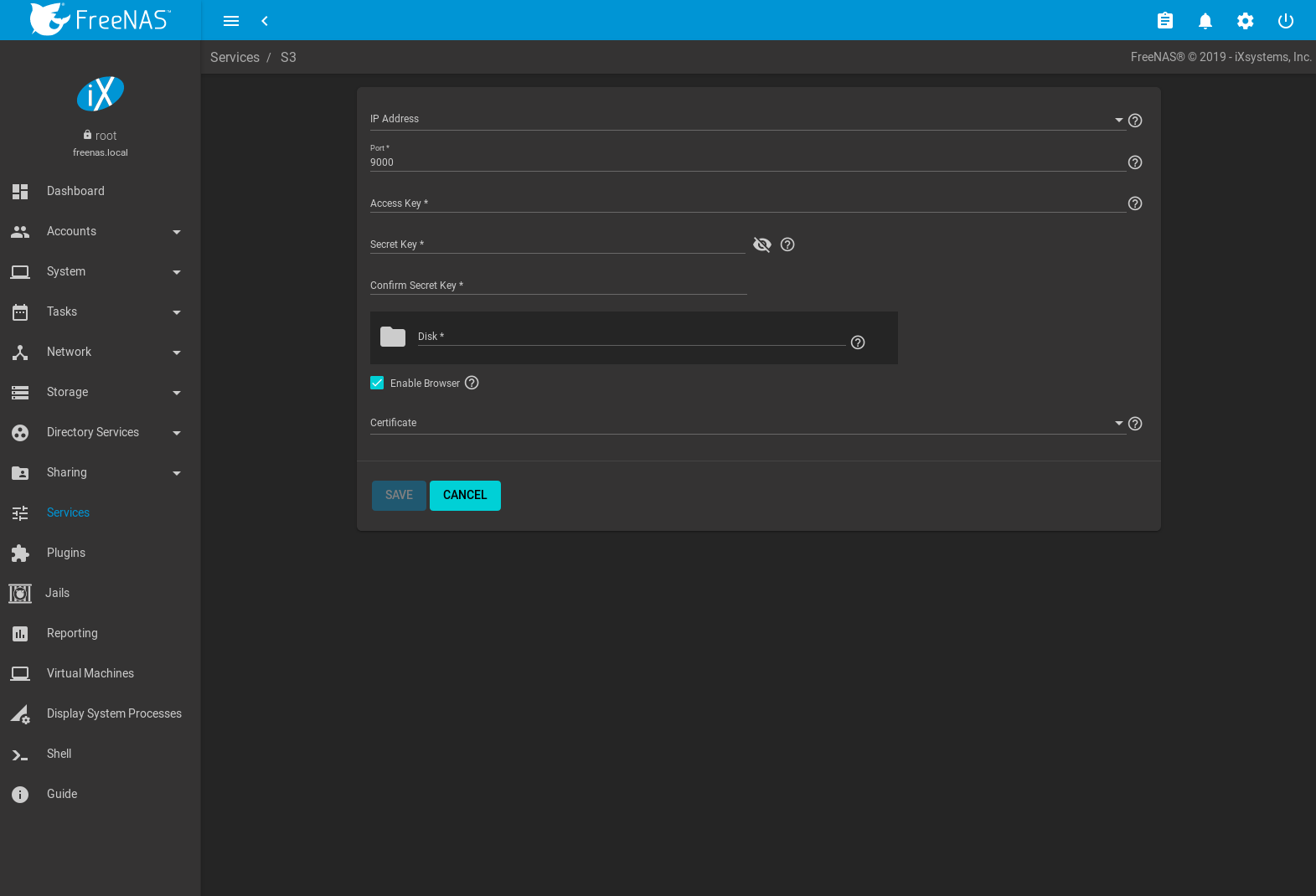Open the Certificate dropdown
This screenshot has height=896, width=1316.
pyautogui.click(x=746, y=423)
